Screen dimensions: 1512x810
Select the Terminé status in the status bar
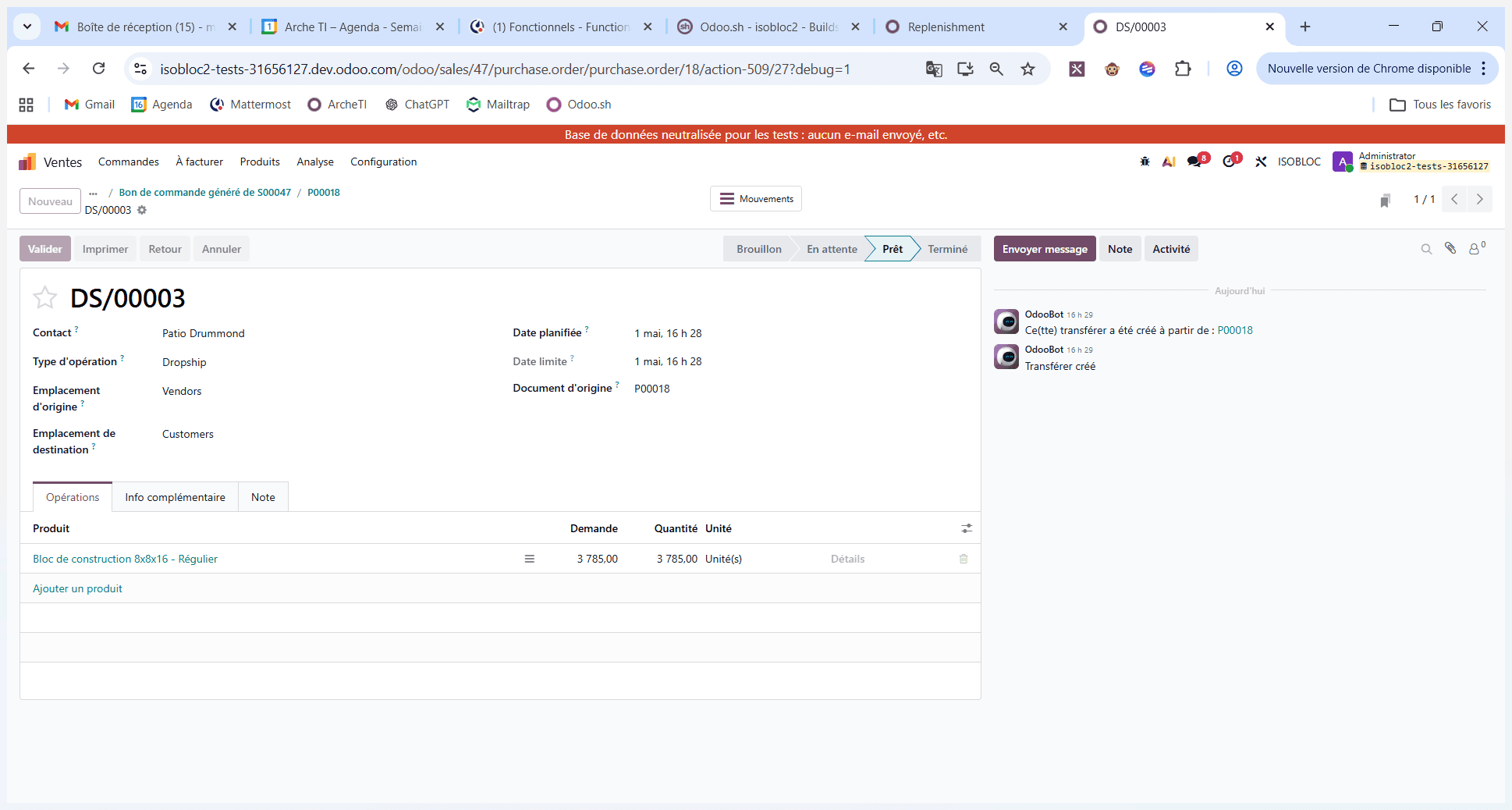pyautogui.click(x=947, y=249)
